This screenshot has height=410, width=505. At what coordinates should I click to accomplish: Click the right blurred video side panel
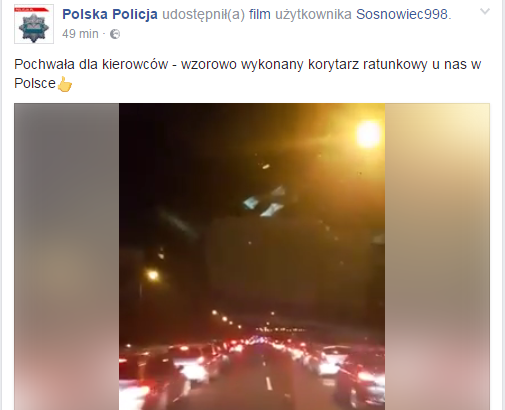click(437, 257)
